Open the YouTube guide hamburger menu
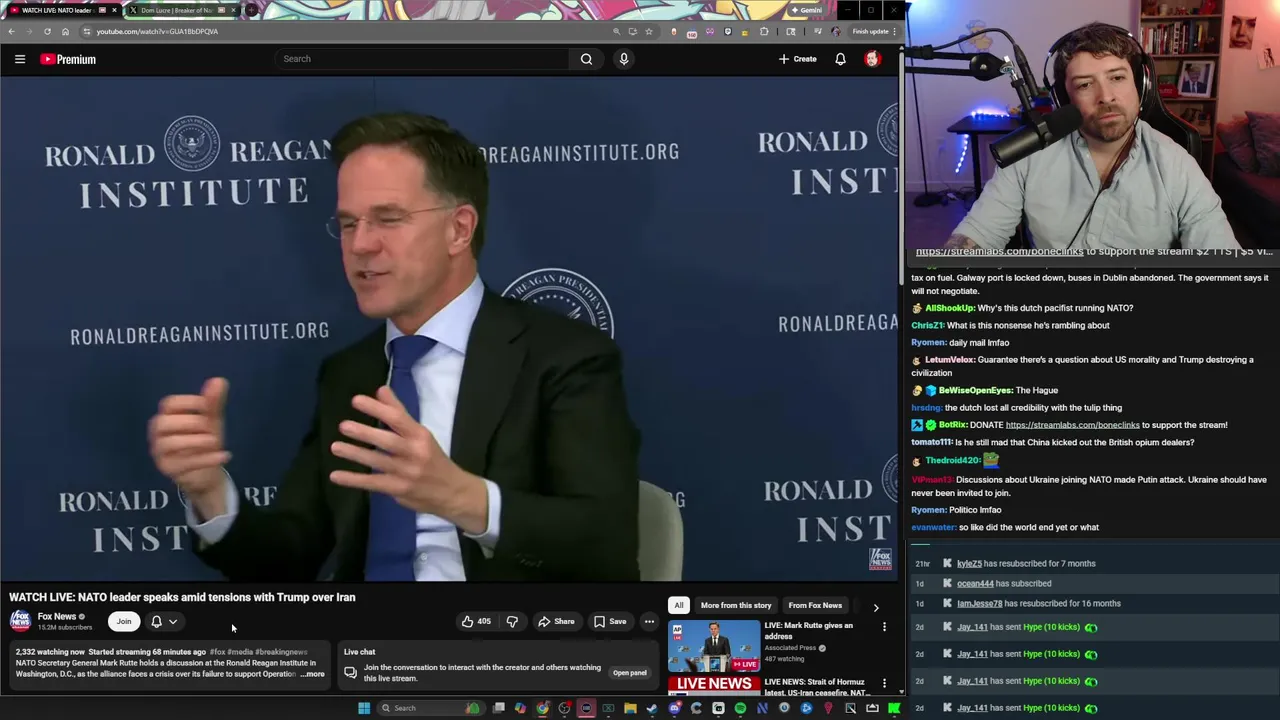 tap(19, 59)
